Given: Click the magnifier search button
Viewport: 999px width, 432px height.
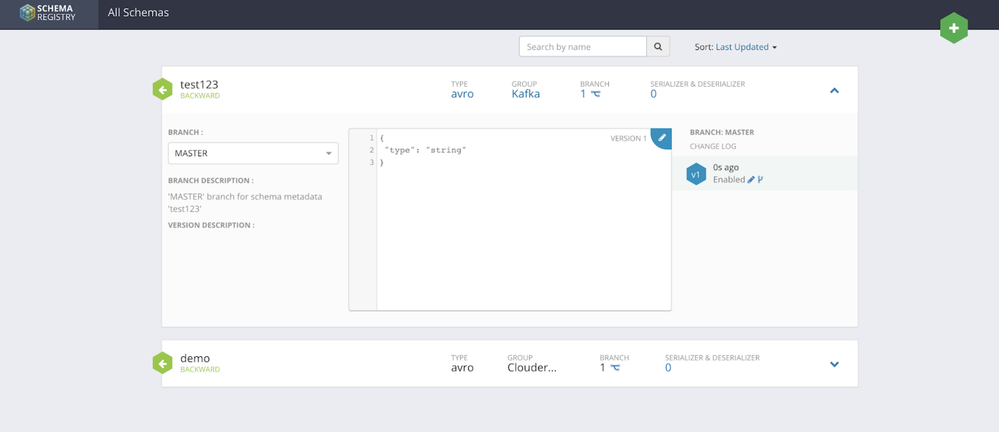Looking at the screenshot, I should pos(658,47).
